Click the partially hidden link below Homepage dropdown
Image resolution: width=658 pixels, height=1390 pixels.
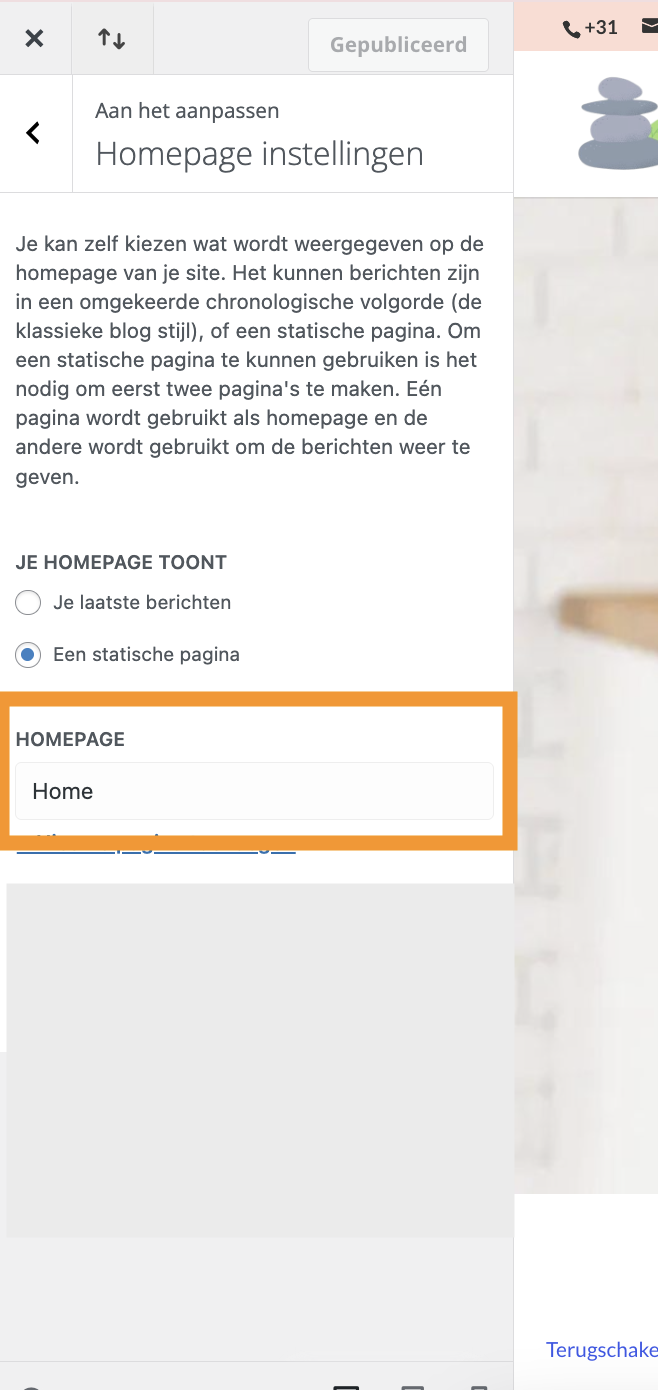coord(156,845)
